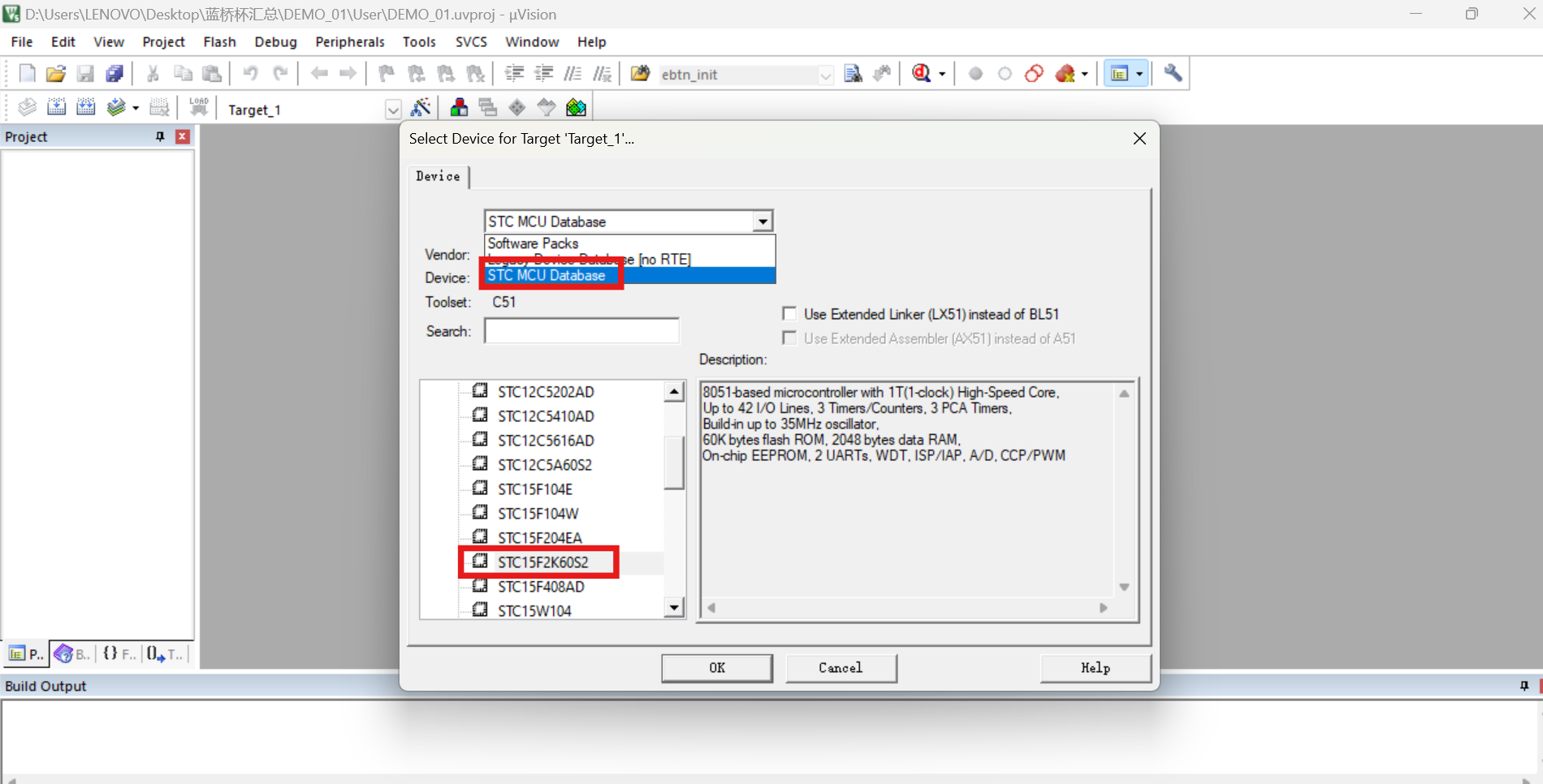Click the Manage Run-Time Environment green icon
This screenshot has height=784, width=1543.
click(x=517, y=107)
